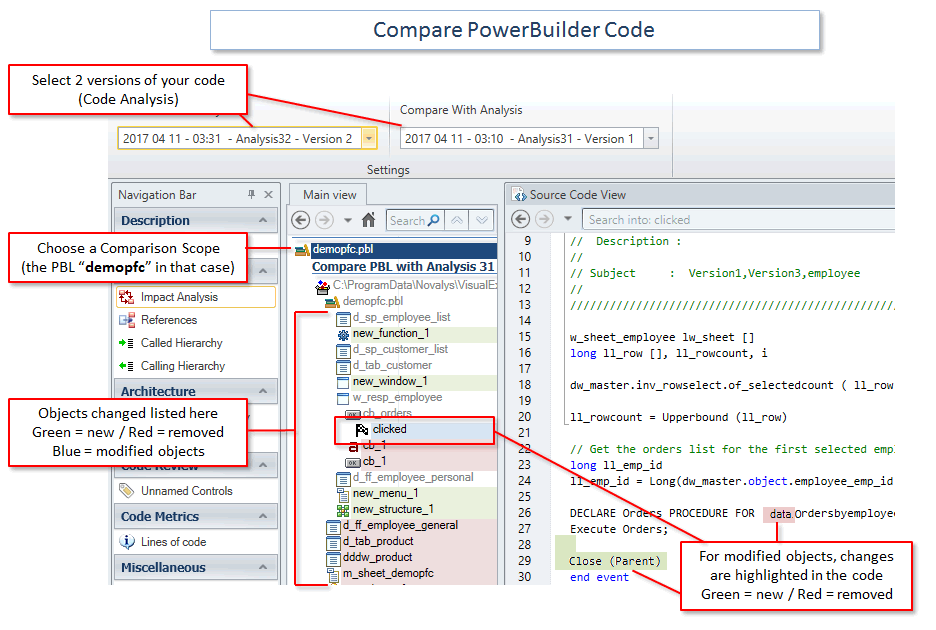Click the Called Hierarchy green arrow icon
Viewport: 936px width, 630px height.
point(126,343)
